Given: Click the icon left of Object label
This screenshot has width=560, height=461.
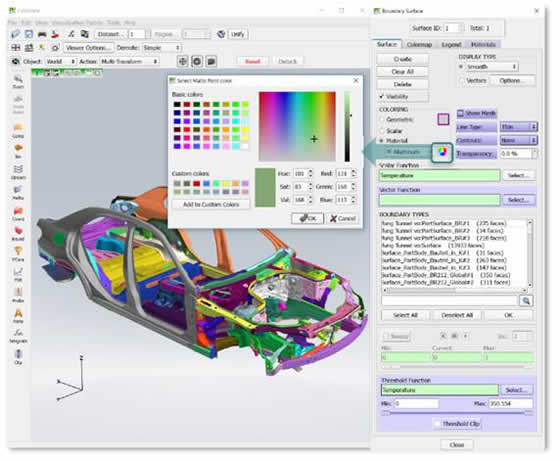Looking at the screenshot, I should [x=15, y=61].
